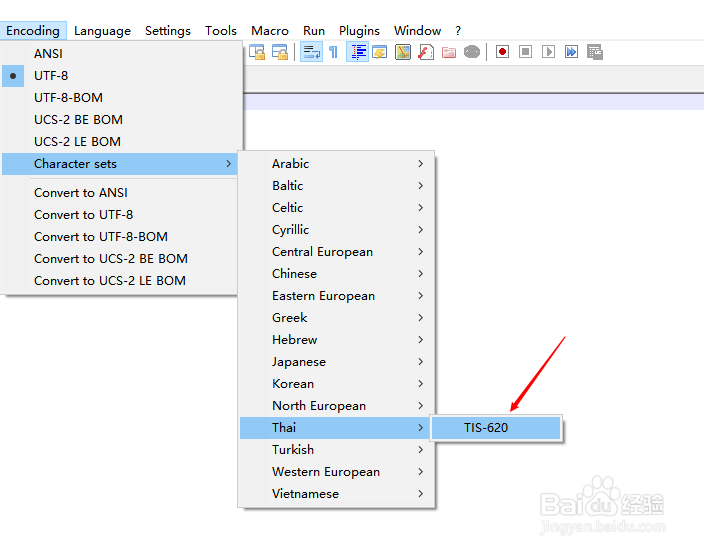Open the Macro menu
This screenshot has height=551, width=704.
(269, 31)
